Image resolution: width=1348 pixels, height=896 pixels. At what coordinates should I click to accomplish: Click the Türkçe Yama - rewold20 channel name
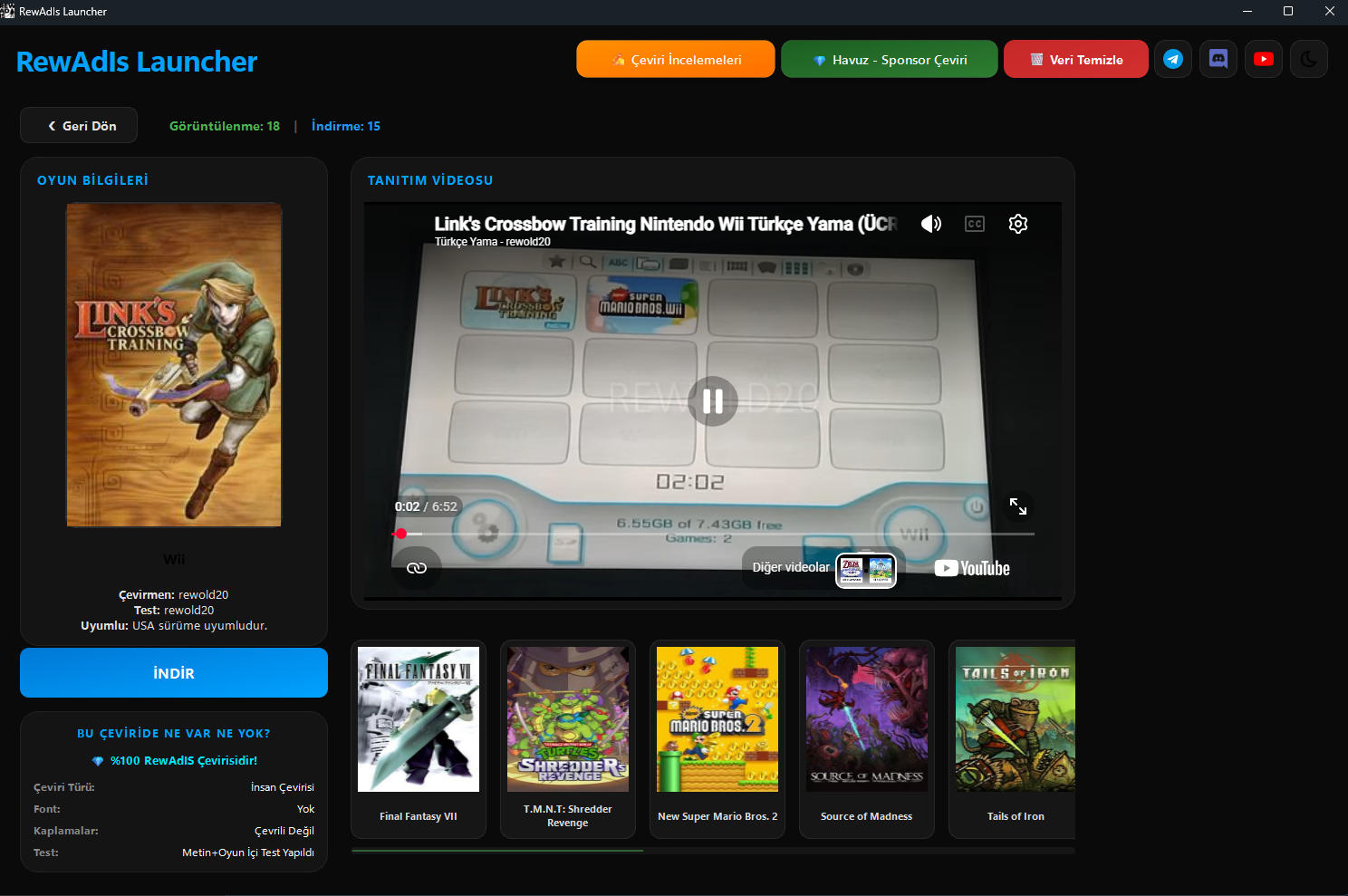[493, 242]
